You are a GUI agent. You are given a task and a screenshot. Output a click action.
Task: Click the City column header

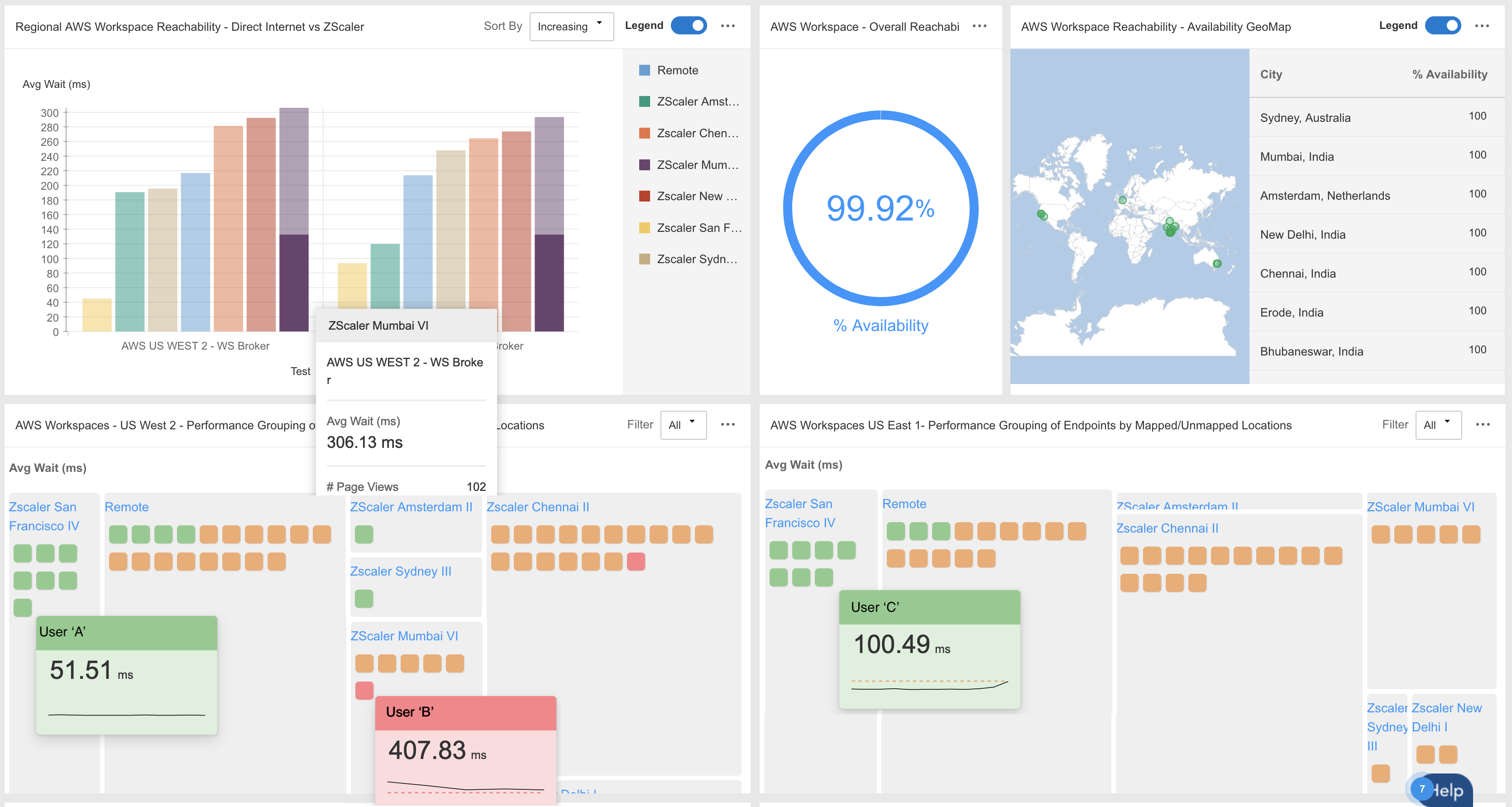tap(1271, 75)
